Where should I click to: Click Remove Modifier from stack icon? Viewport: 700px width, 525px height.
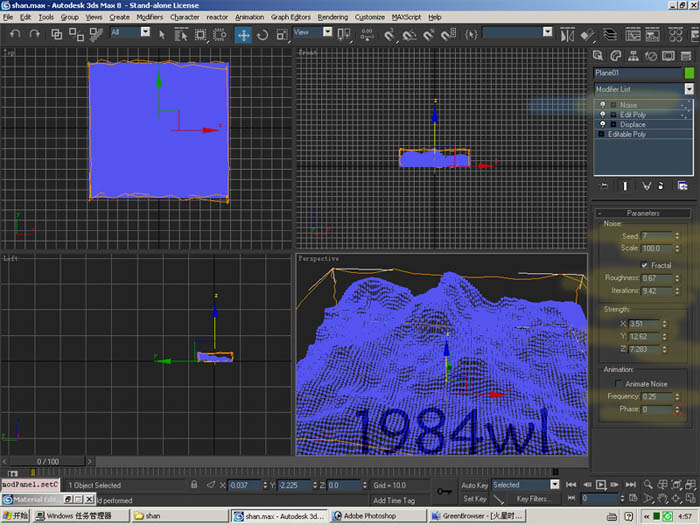(661, 186)
